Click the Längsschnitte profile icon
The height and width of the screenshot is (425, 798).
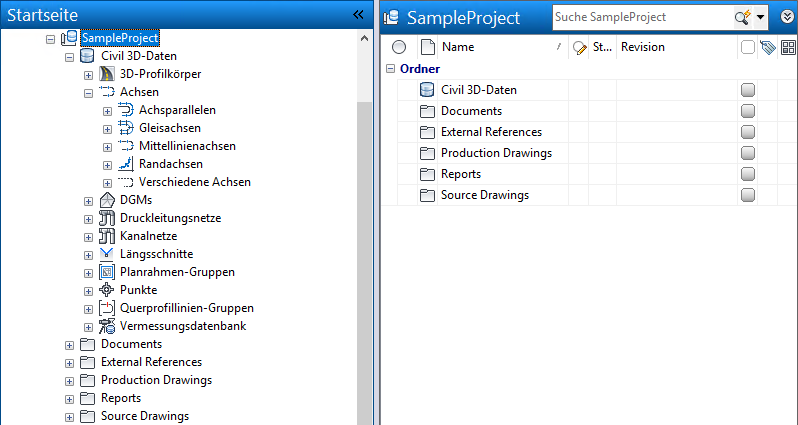[x=109, y=254]
